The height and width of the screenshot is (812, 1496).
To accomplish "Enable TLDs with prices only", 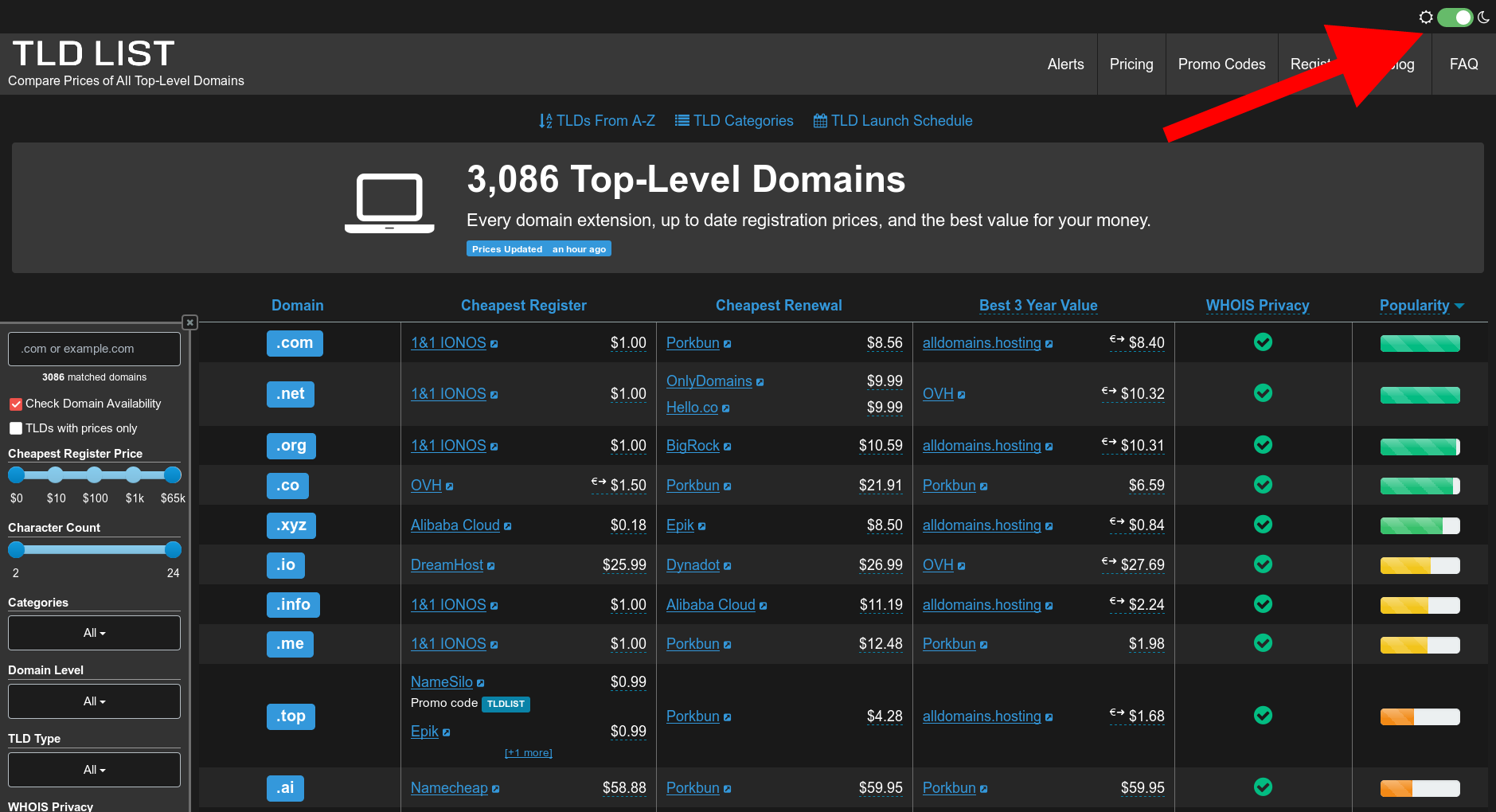I will click(15, 428).
